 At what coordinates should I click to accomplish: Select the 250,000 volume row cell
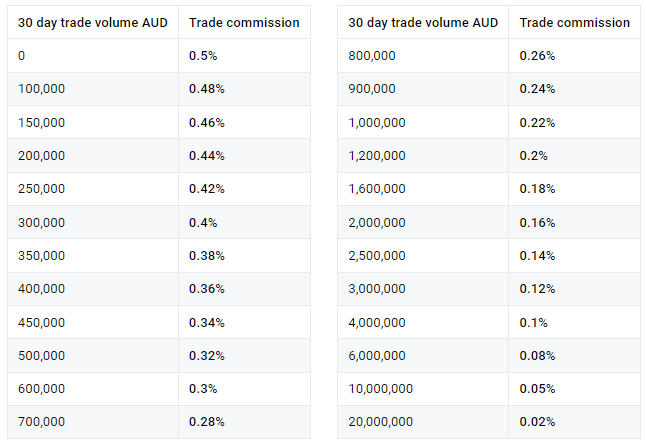coord(42,189)
